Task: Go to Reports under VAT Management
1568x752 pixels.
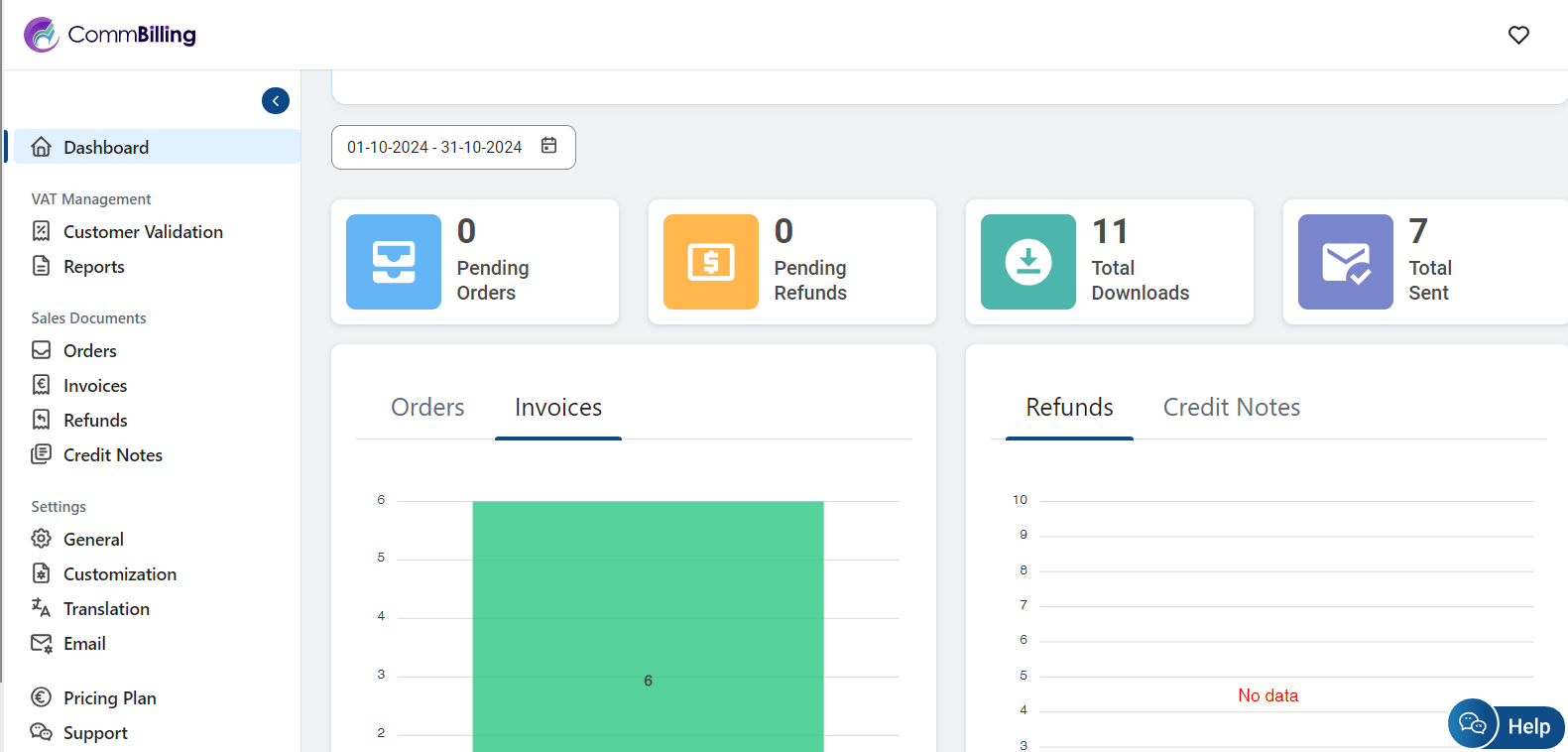Action: [93, 267]
